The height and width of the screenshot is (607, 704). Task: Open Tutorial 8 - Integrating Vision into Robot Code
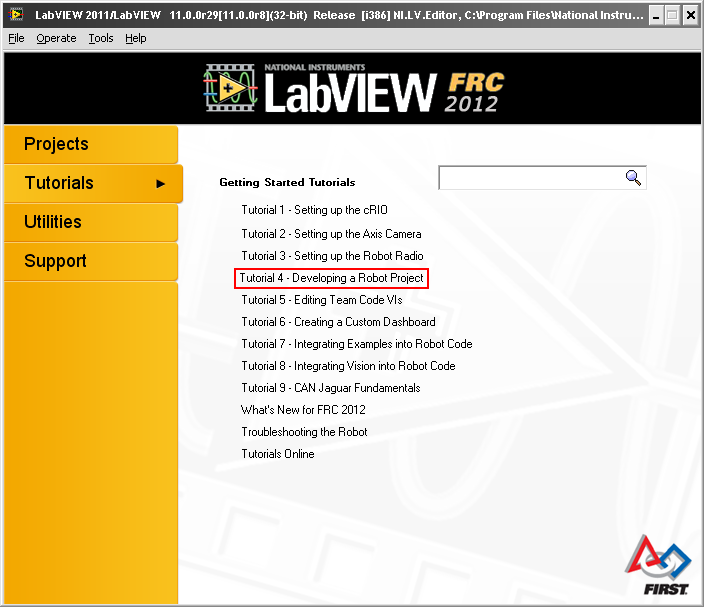(x=348, y=366)
